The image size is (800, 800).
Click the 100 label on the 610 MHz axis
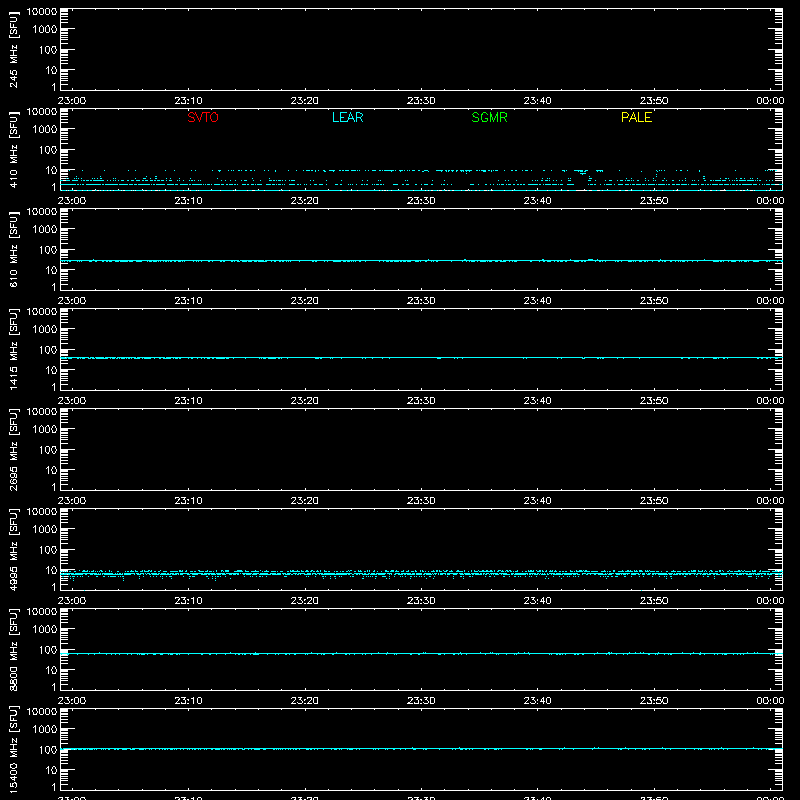coord(48,250)
